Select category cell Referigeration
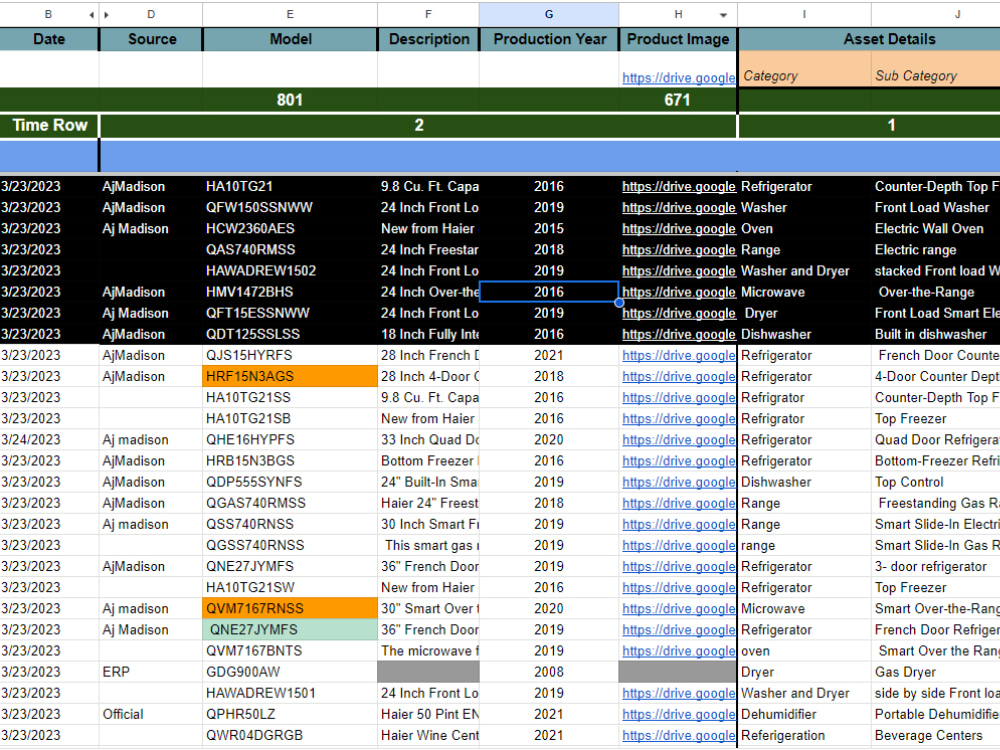Image resolution: width=1000 pixels, height=750 pixels. [x=804, y=735]
